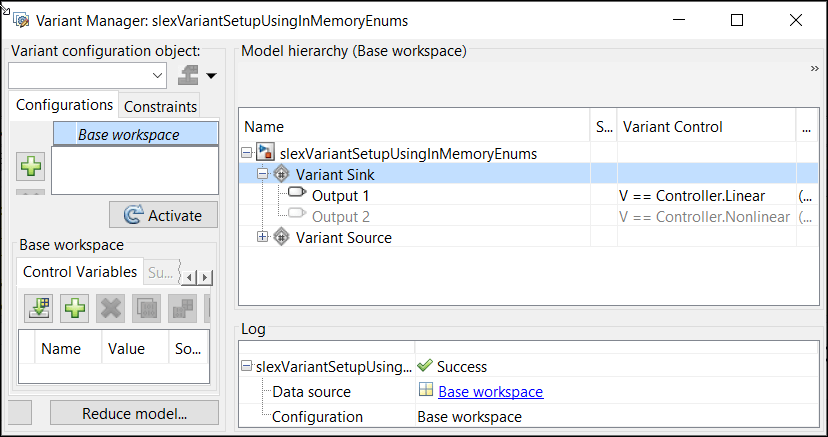This screenshot has height=437, width=828.
Task: Select the Base workspace configuration row
Action: (135, 134)
